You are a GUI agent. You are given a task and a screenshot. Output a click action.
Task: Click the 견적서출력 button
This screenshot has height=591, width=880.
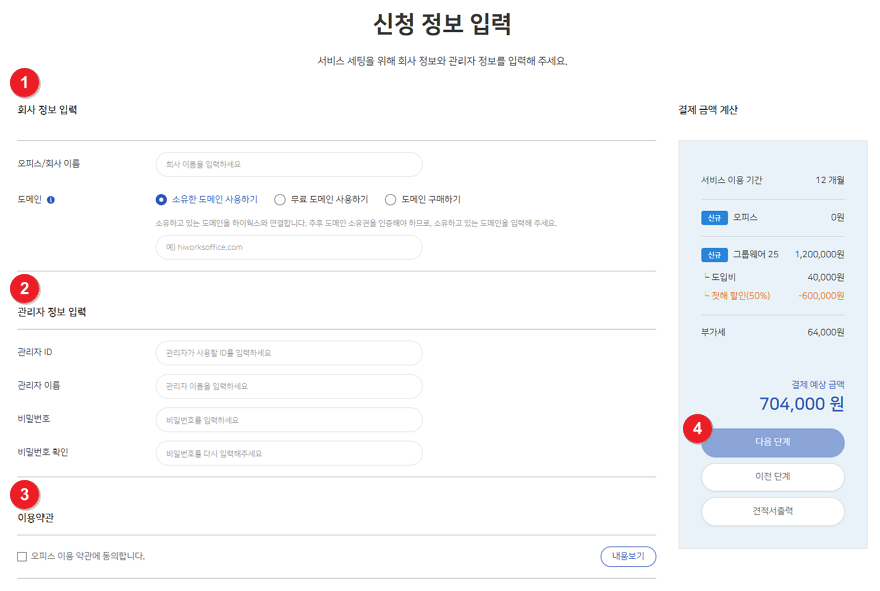(x=772, y=511)
